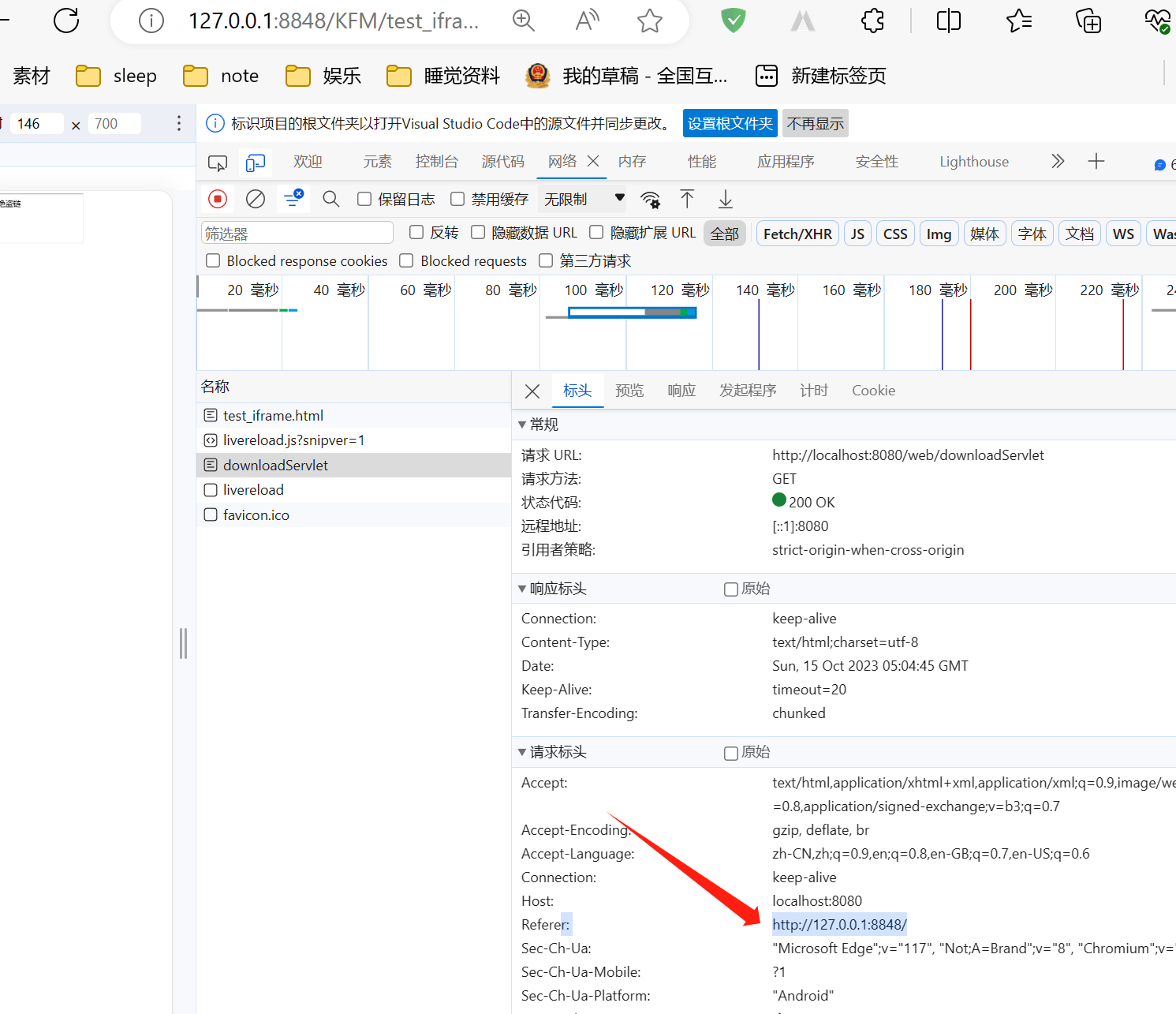Enable 禁用缓存 checkbox
The height and width of the screenshot is (1014, 1176).
[457, 199]
